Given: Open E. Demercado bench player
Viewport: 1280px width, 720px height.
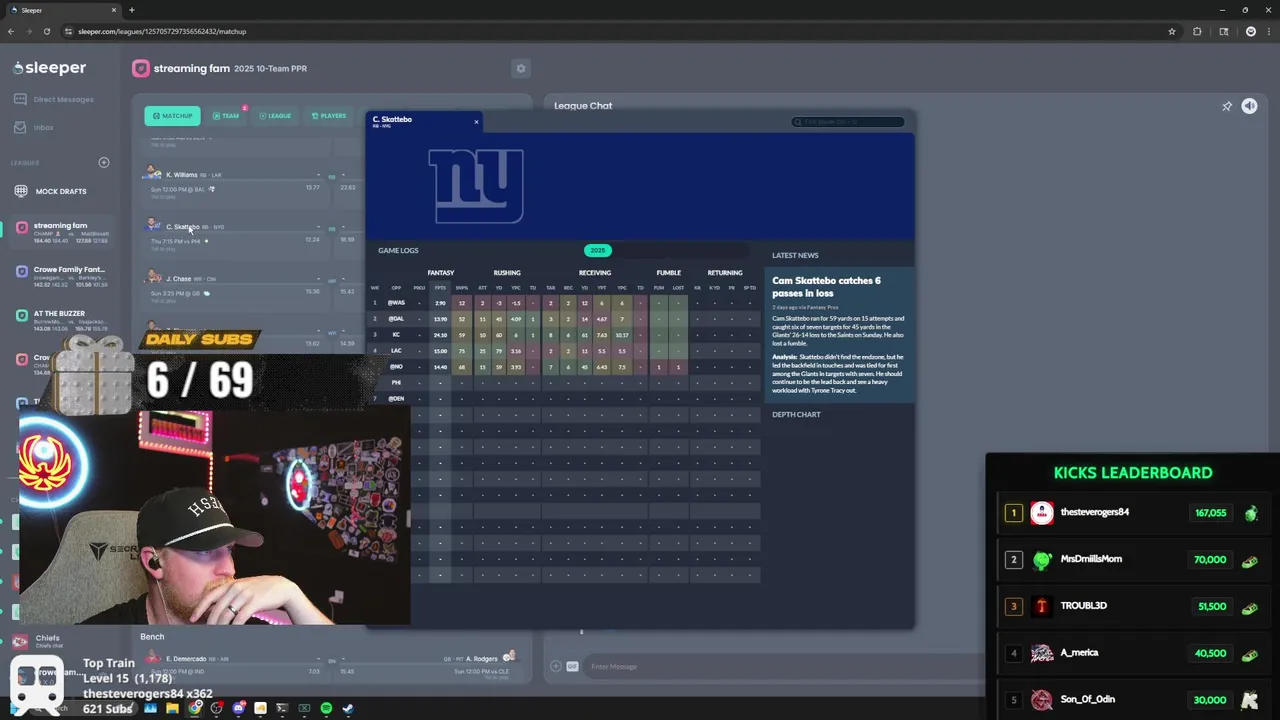Looking at the screenshot, I should (x=186, y=658).
